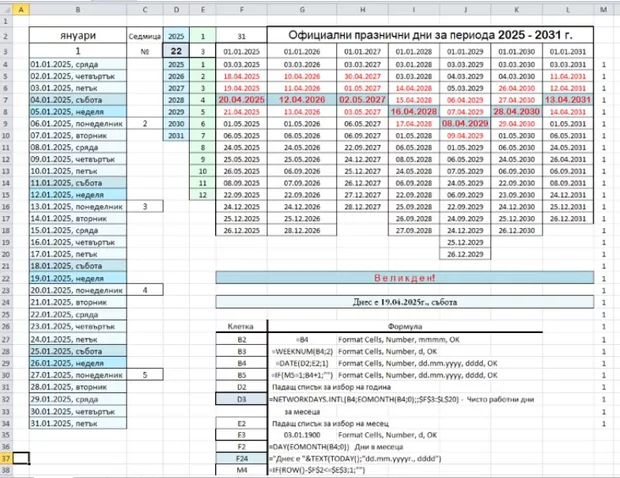This screenshot has width=620, height=478.
Task: Click cell 2031 in the year list
Action: click(x=176, y=135)
